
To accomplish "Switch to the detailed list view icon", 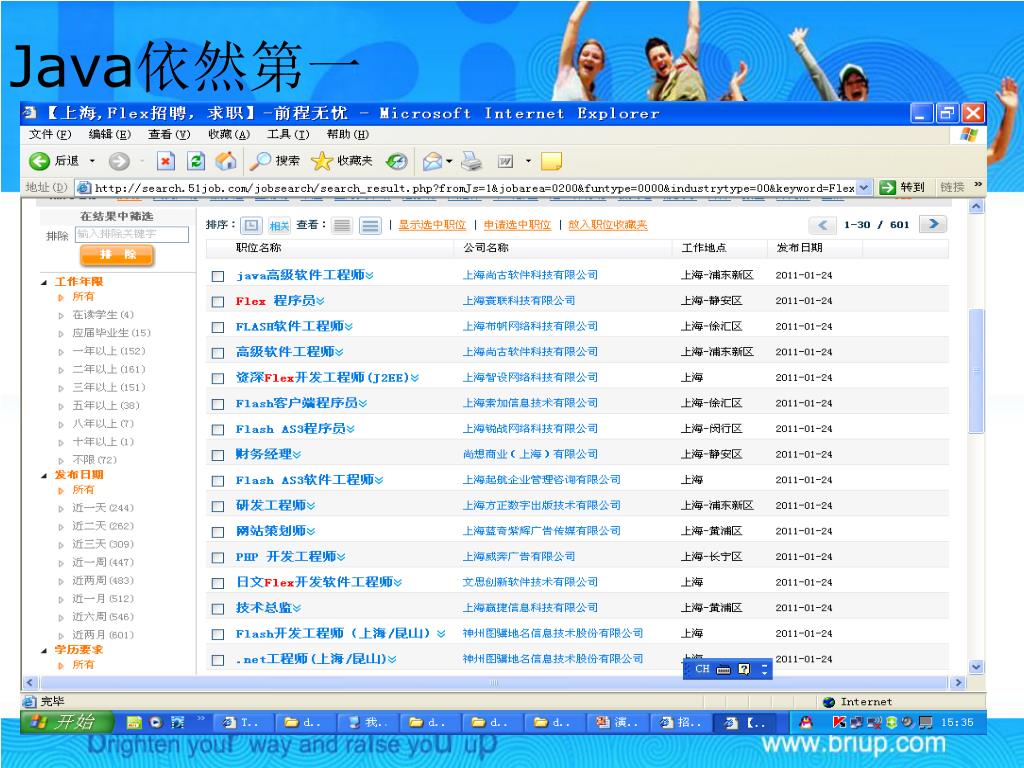I will pyautogui.click(x=370, y=225).
